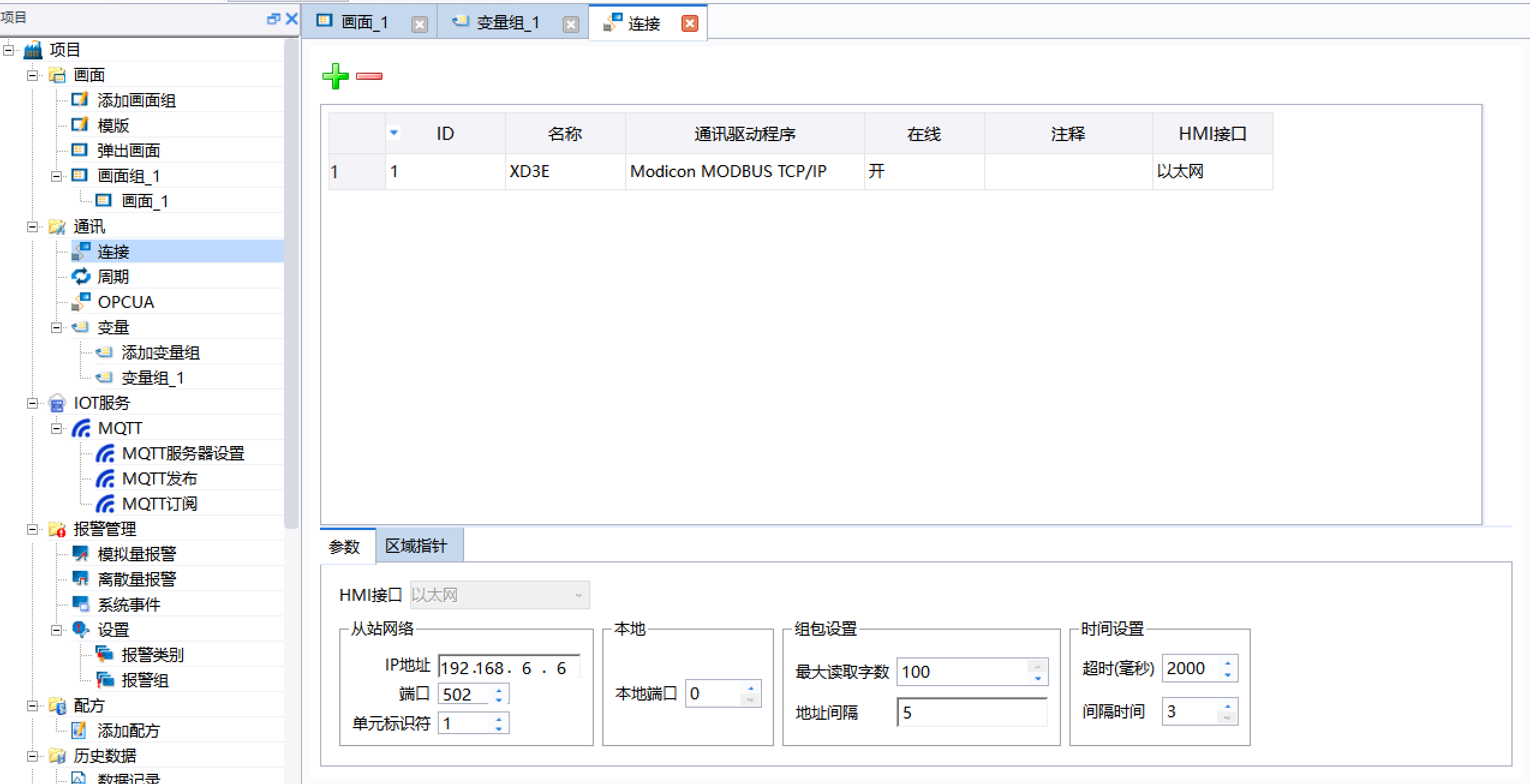
Task: Collapse the 设置 tree node
Action: pos(56,630)
